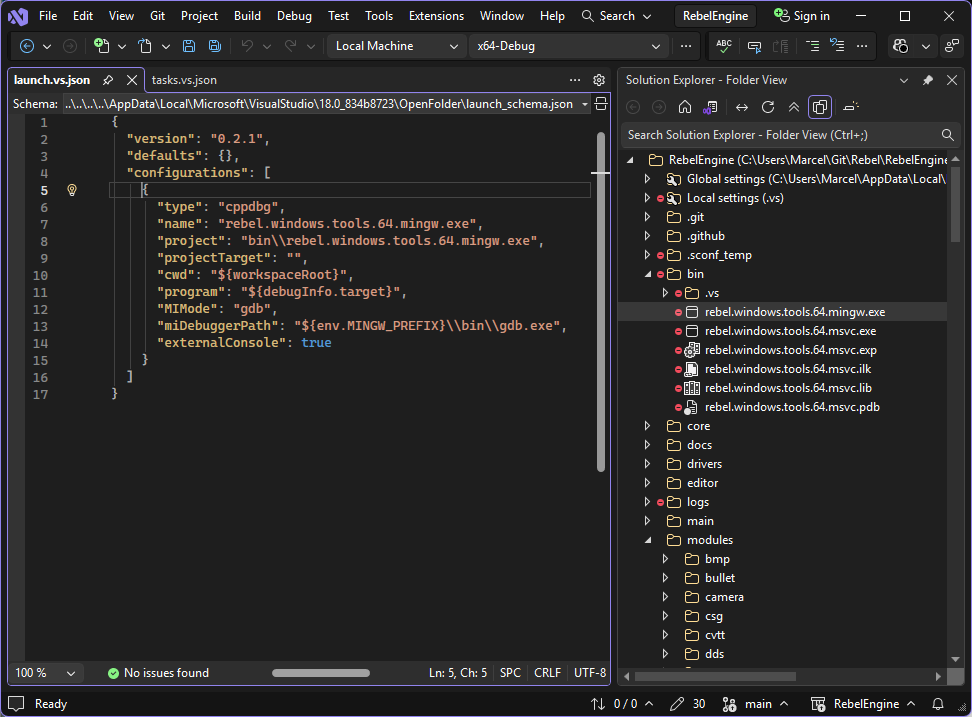
Task: Click the spell checker ABC icon
Action: [x=723, y=46]
